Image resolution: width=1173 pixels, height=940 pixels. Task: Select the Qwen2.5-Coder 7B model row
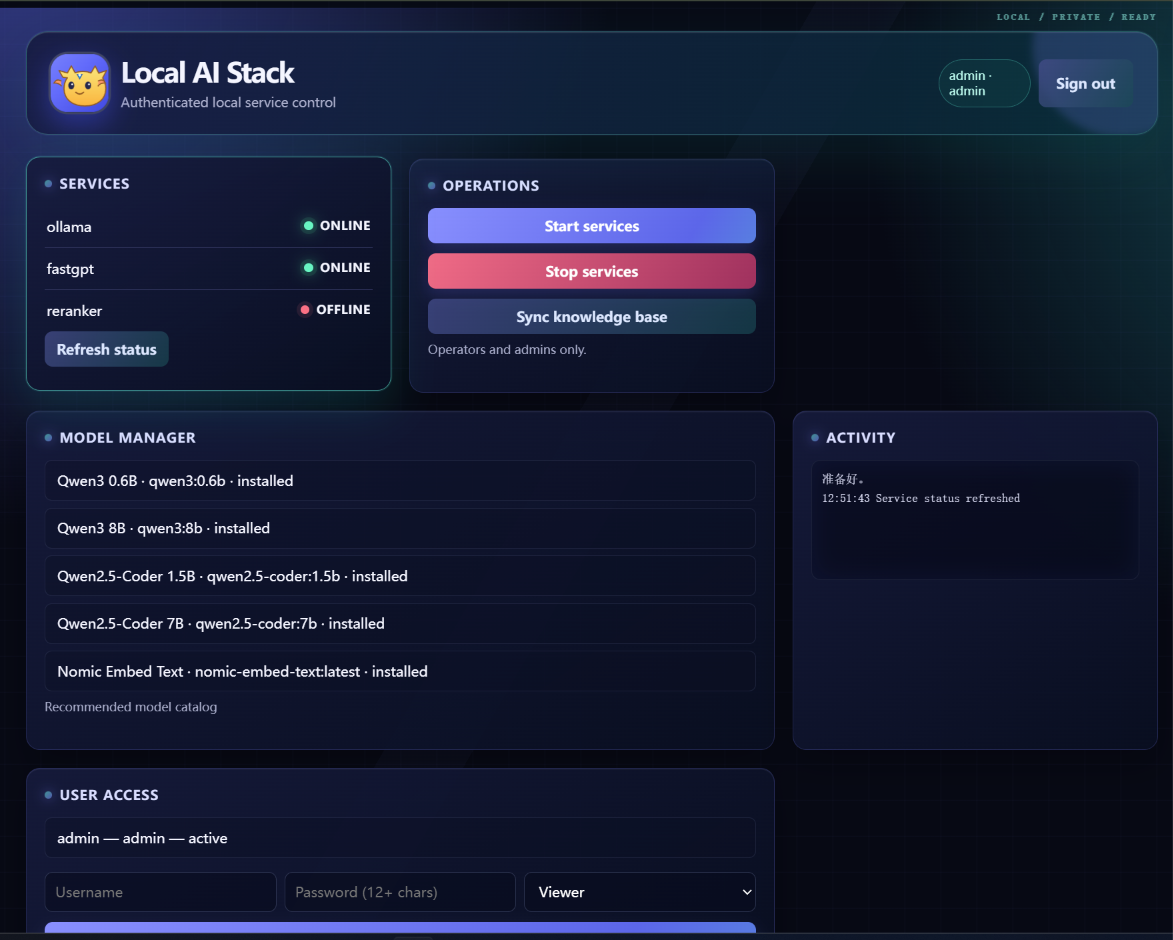pyautogui.click(x=399, y=624)
